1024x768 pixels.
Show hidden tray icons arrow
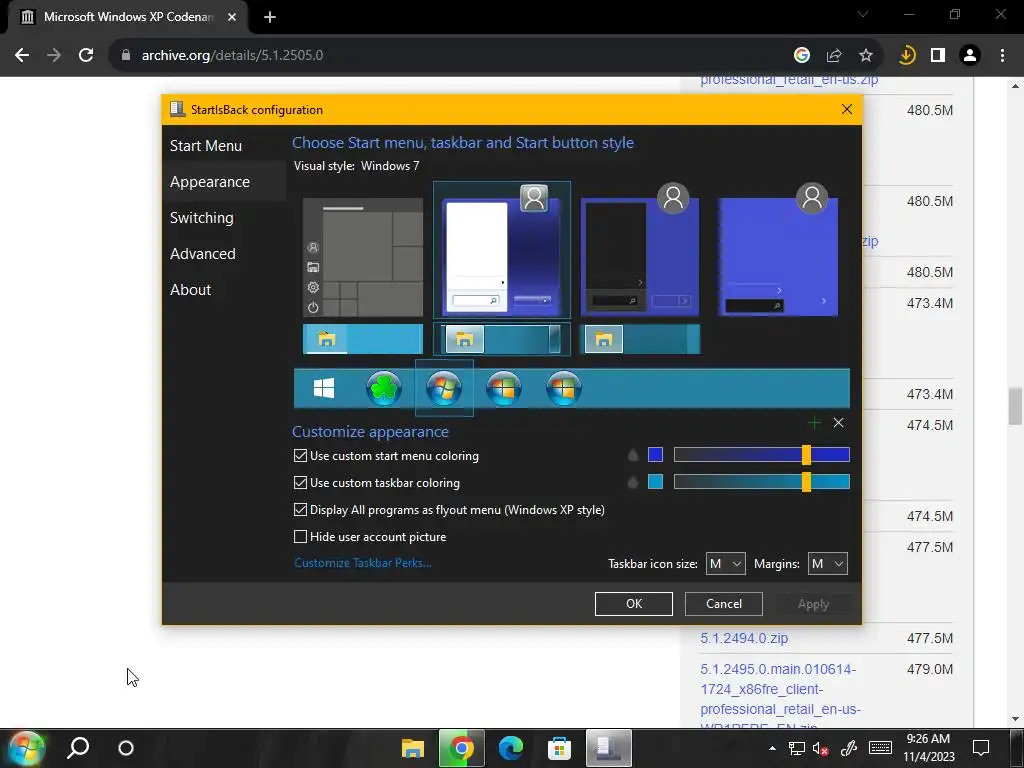[x=773, y=748]
